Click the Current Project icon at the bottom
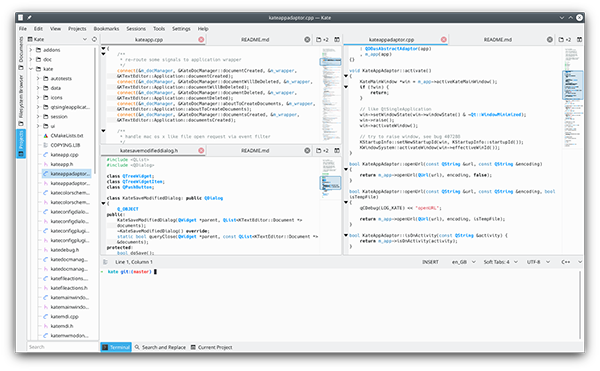 193,347
